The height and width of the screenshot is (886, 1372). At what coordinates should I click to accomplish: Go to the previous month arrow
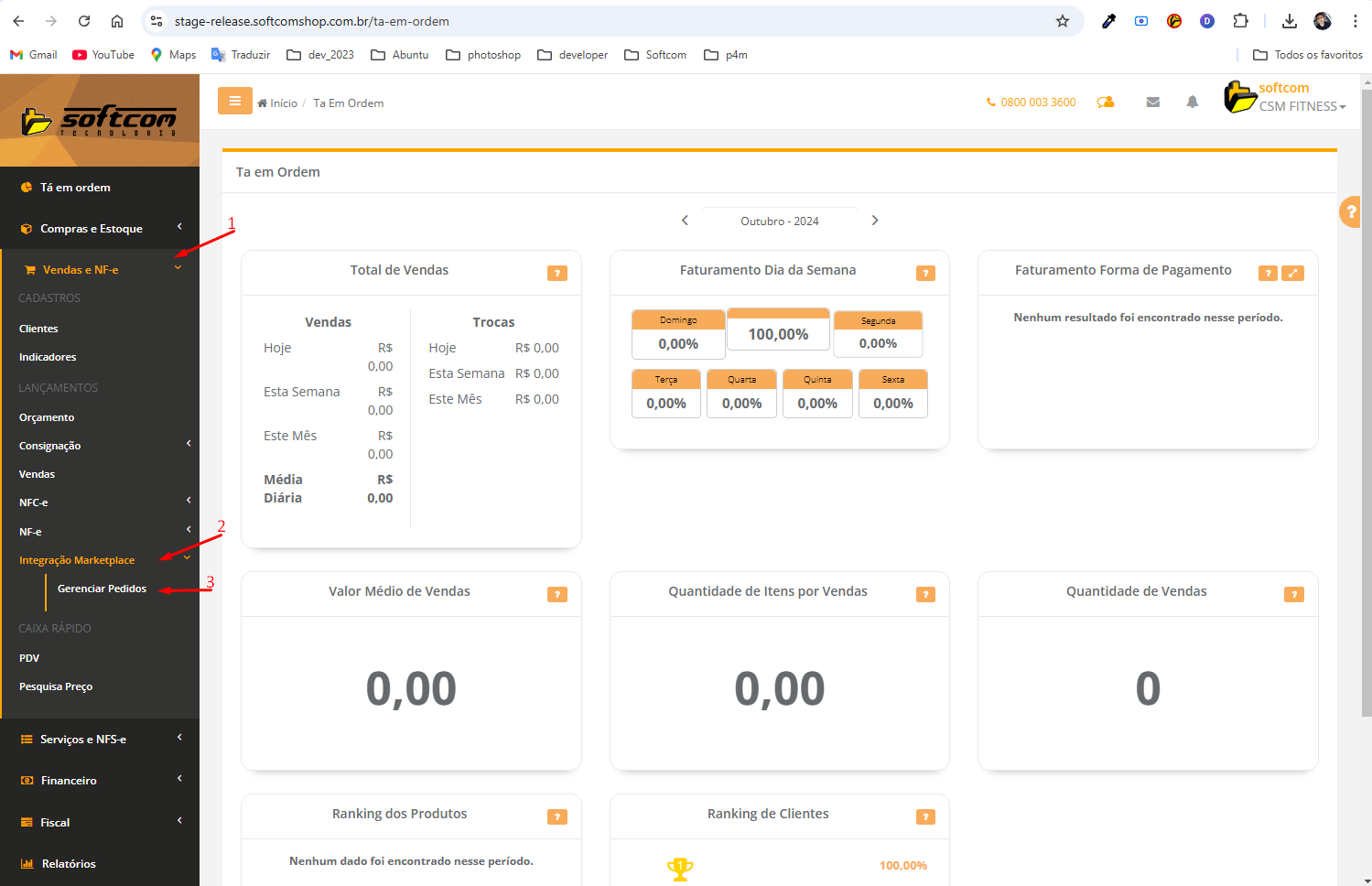(x=685, y=221)
